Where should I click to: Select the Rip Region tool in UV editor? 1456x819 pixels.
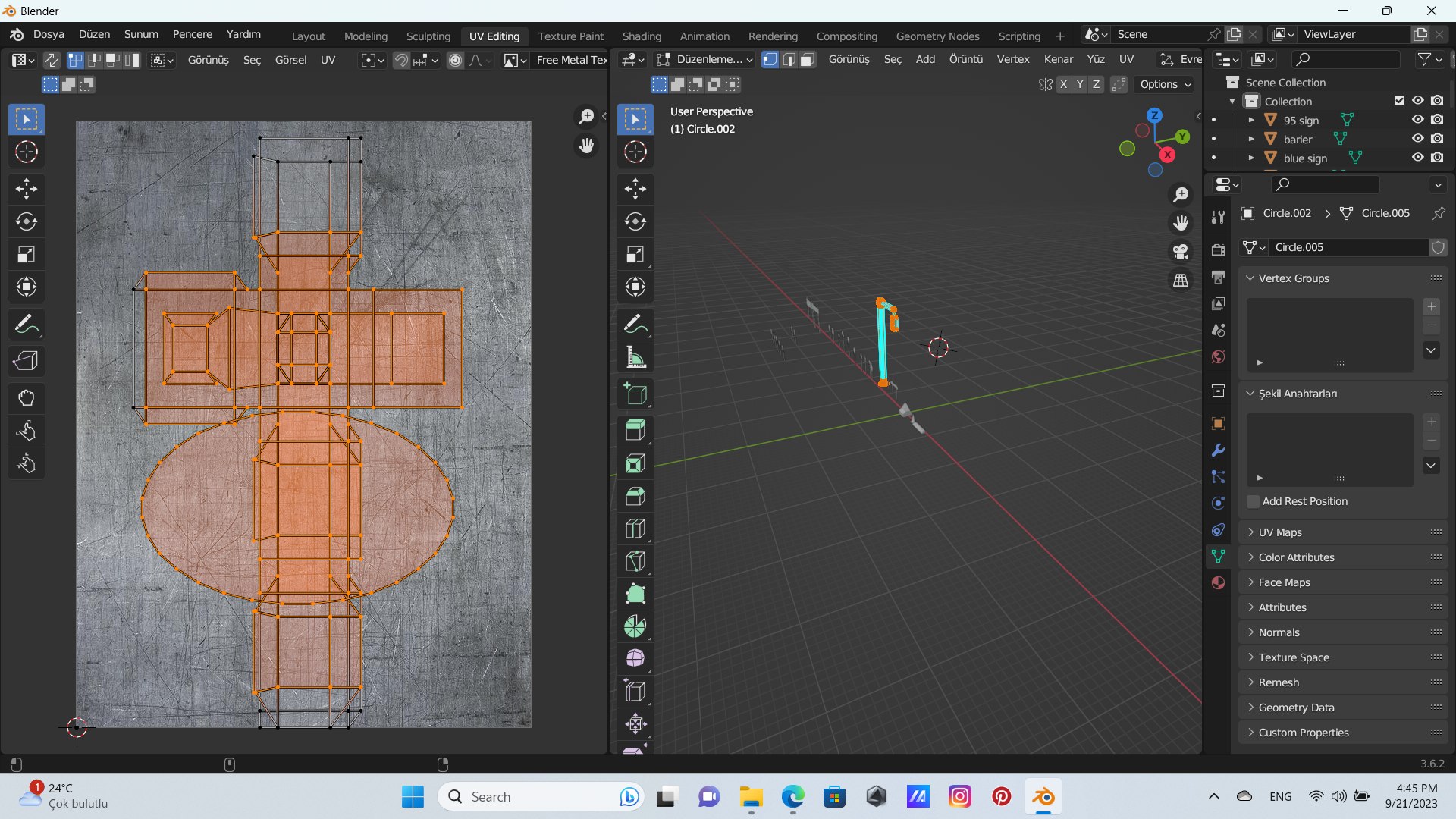[27, 361]
